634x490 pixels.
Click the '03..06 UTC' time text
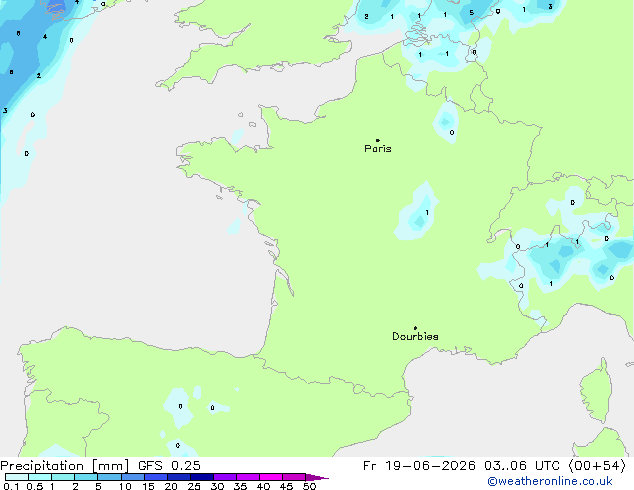[x=522, y=466]
